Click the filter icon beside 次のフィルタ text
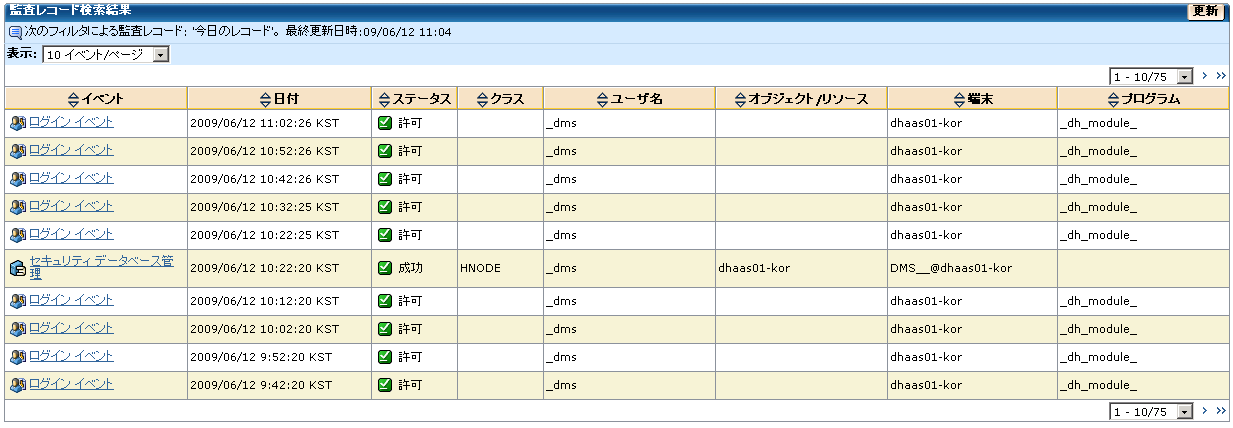Viewport: 1233px width, 428px height. pos(15,32)
